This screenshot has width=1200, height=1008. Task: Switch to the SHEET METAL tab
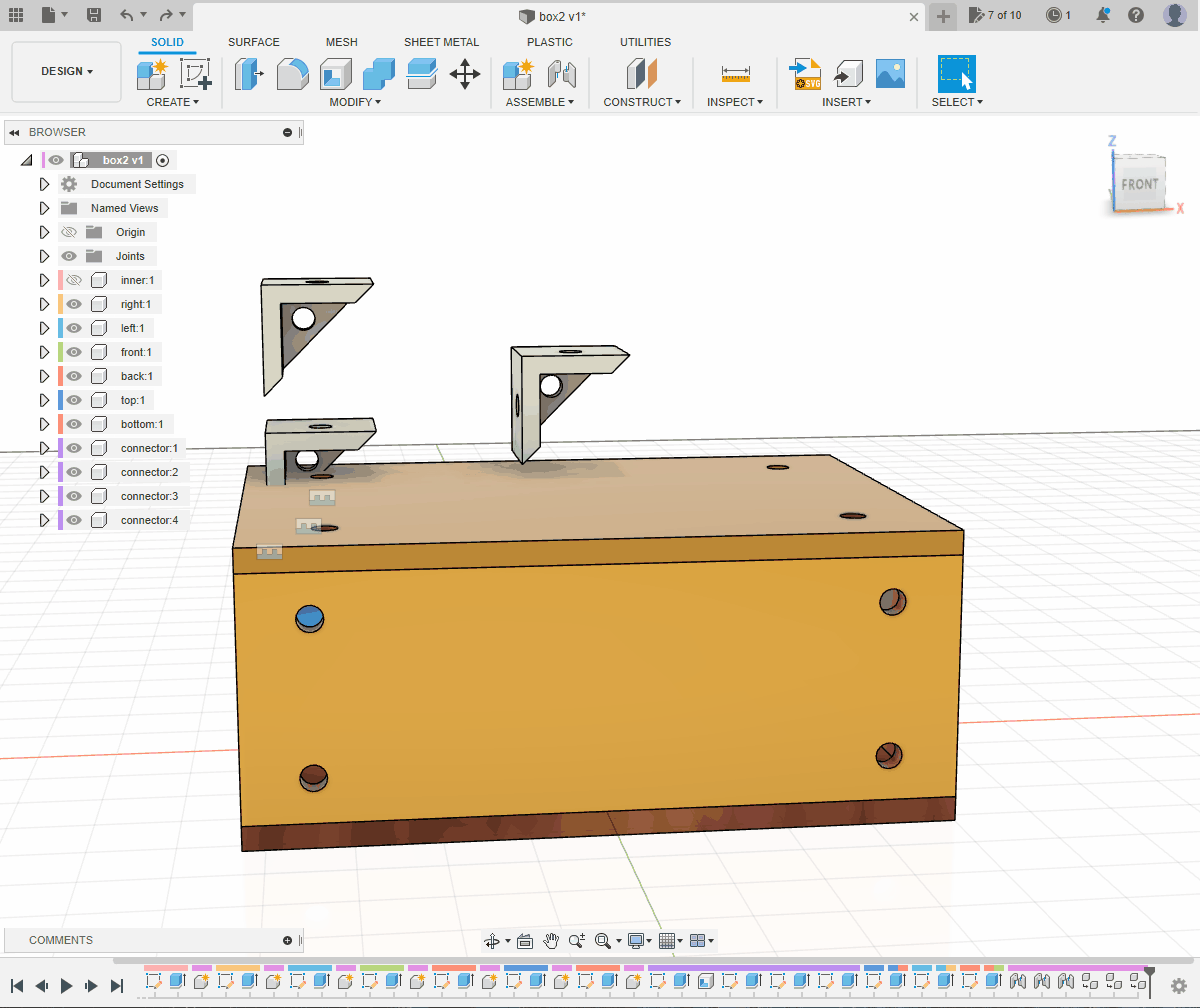coord(441,42)
